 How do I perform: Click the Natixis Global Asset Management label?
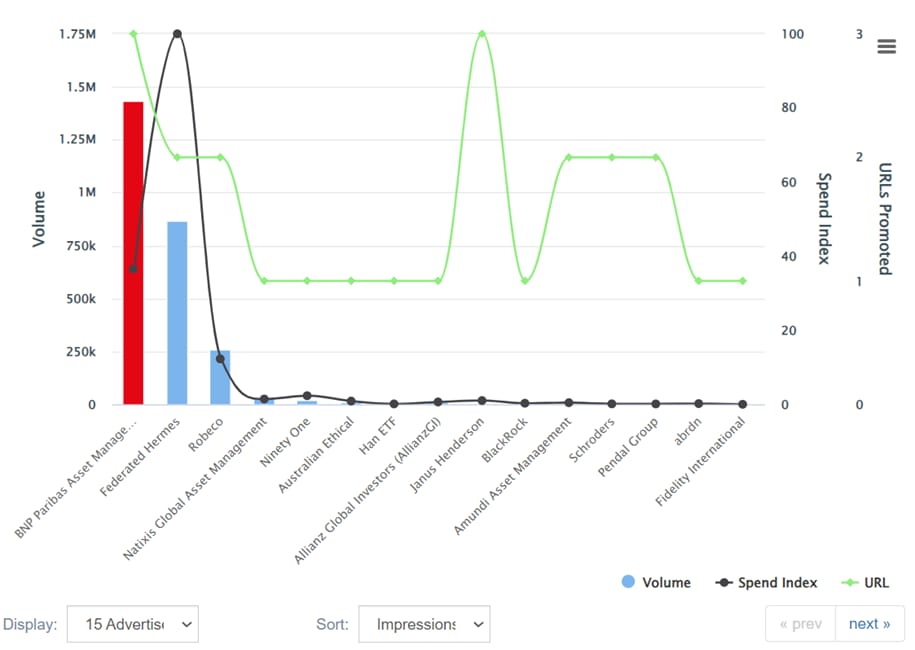195,488
